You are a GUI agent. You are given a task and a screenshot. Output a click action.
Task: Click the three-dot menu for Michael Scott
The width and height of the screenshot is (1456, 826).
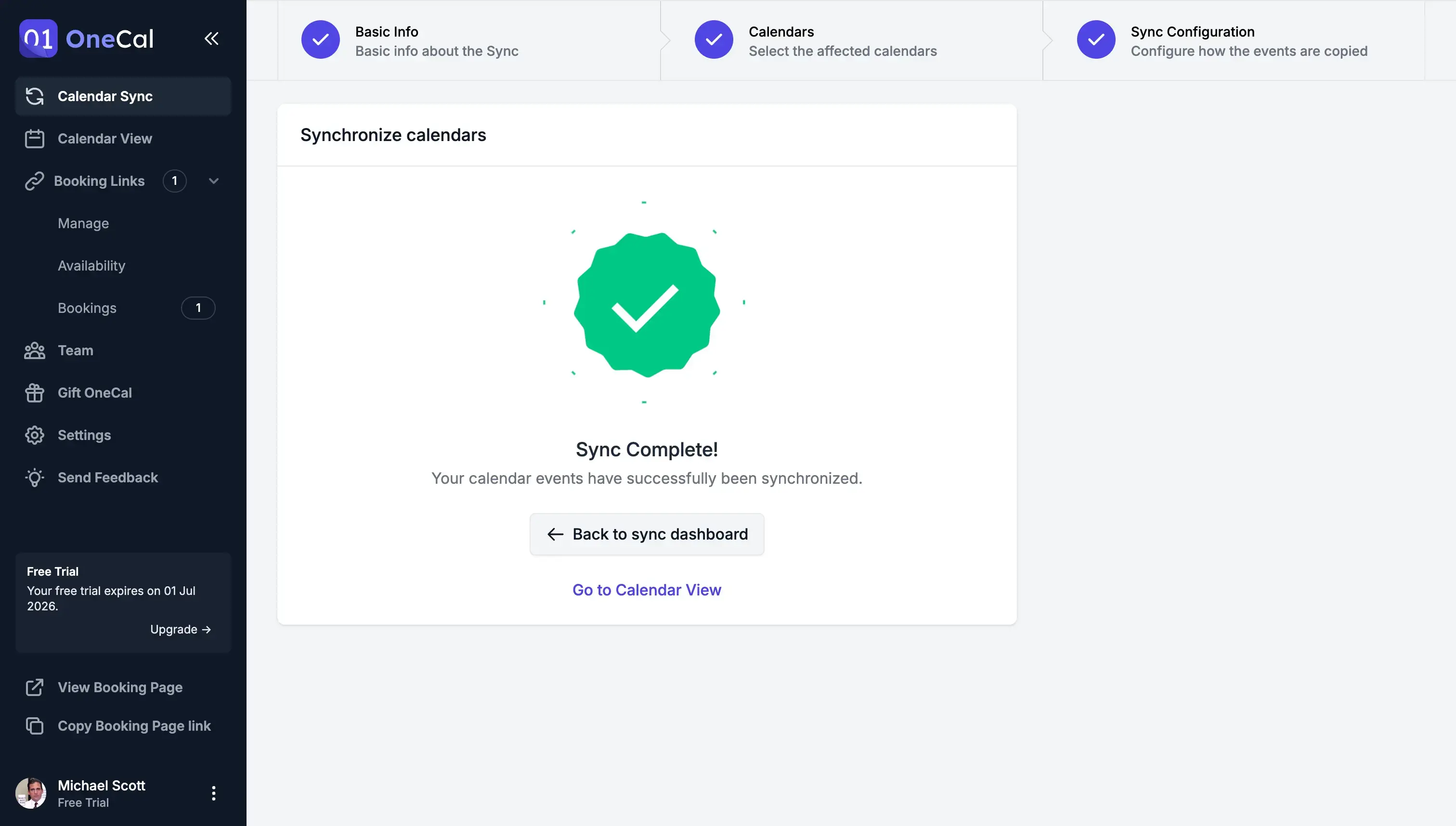tap(213, 793)
